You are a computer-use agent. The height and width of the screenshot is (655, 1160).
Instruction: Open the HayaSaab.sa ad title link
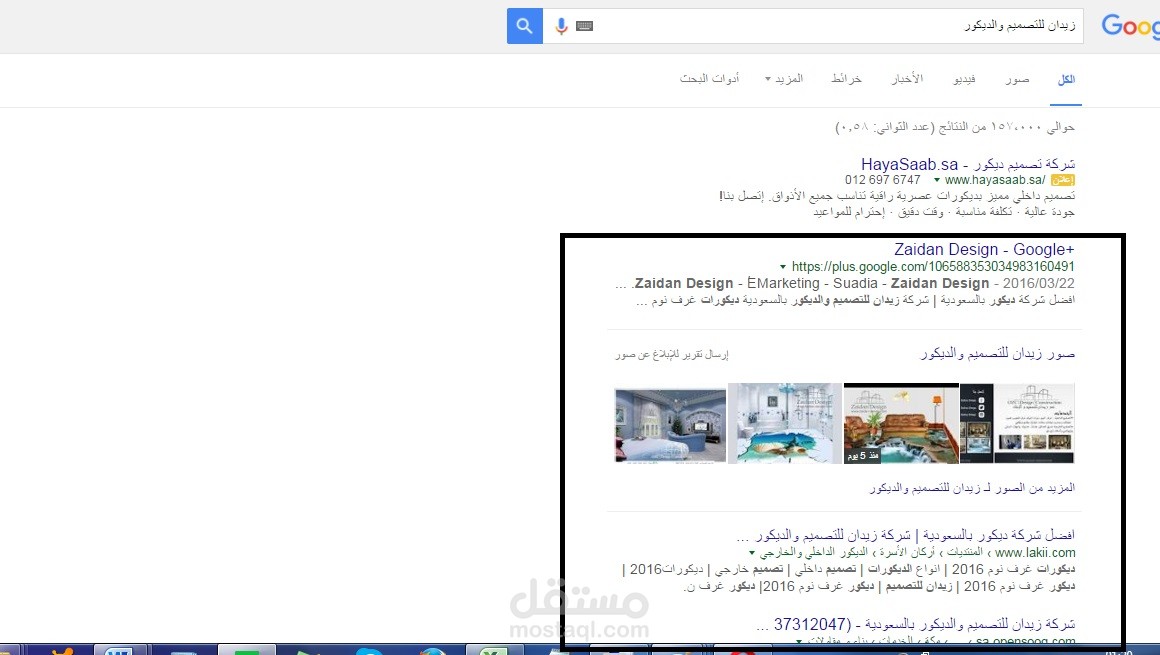968,164
